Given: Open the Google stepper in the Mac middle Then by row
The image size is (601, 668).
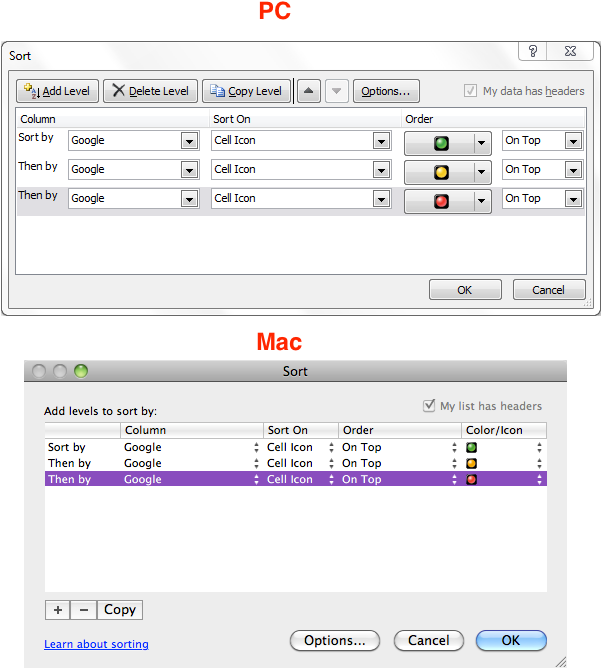Looking at the screenshot, I should click(x=256, y=464).
